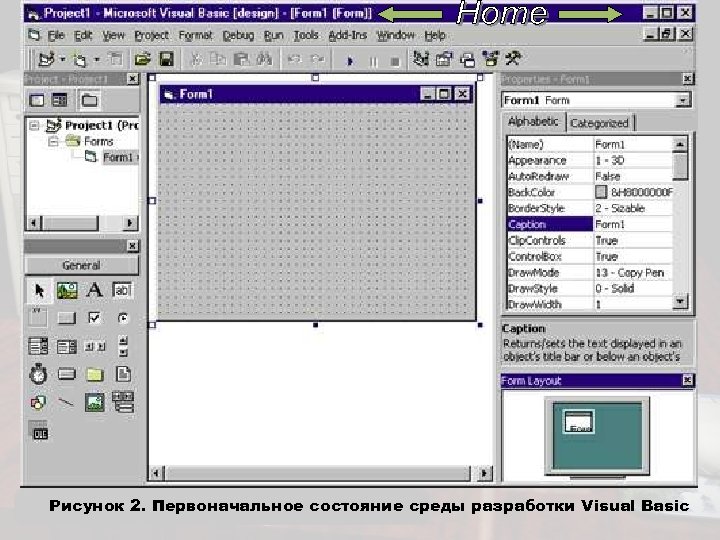Click the Add Standard EXE Project toolbar icon
Image resolution: width=720 pixels, height=540 pixels.
point(46,59)
